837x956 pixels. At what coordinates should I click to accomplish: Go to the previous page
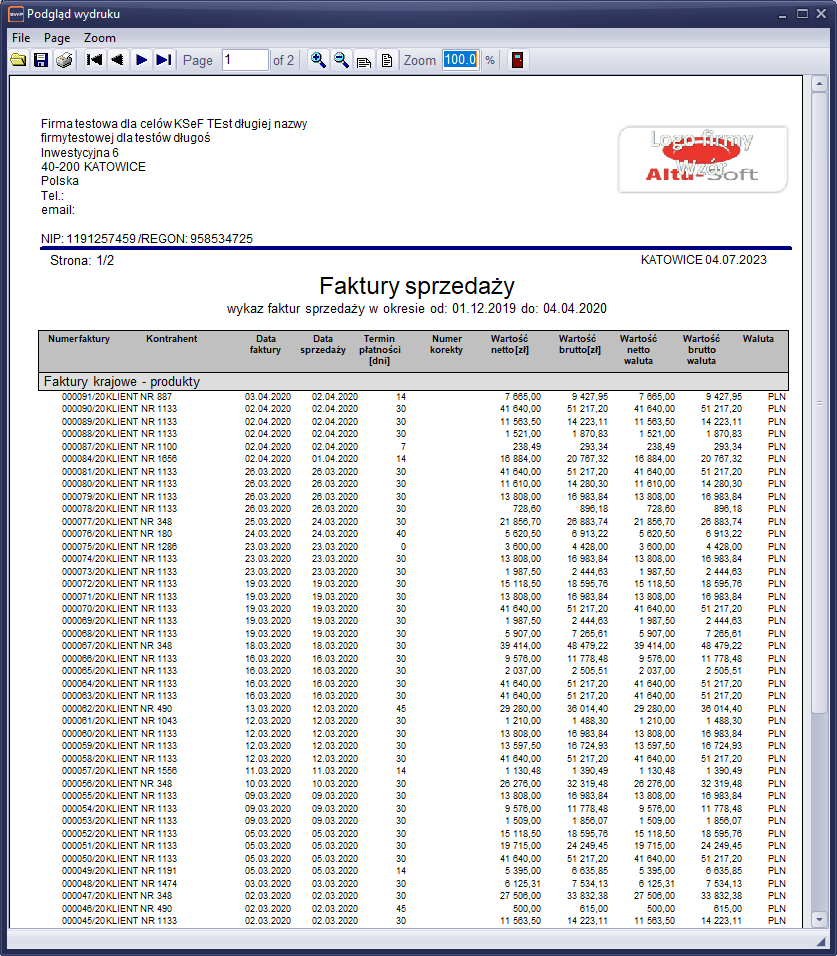pos(117,60)
